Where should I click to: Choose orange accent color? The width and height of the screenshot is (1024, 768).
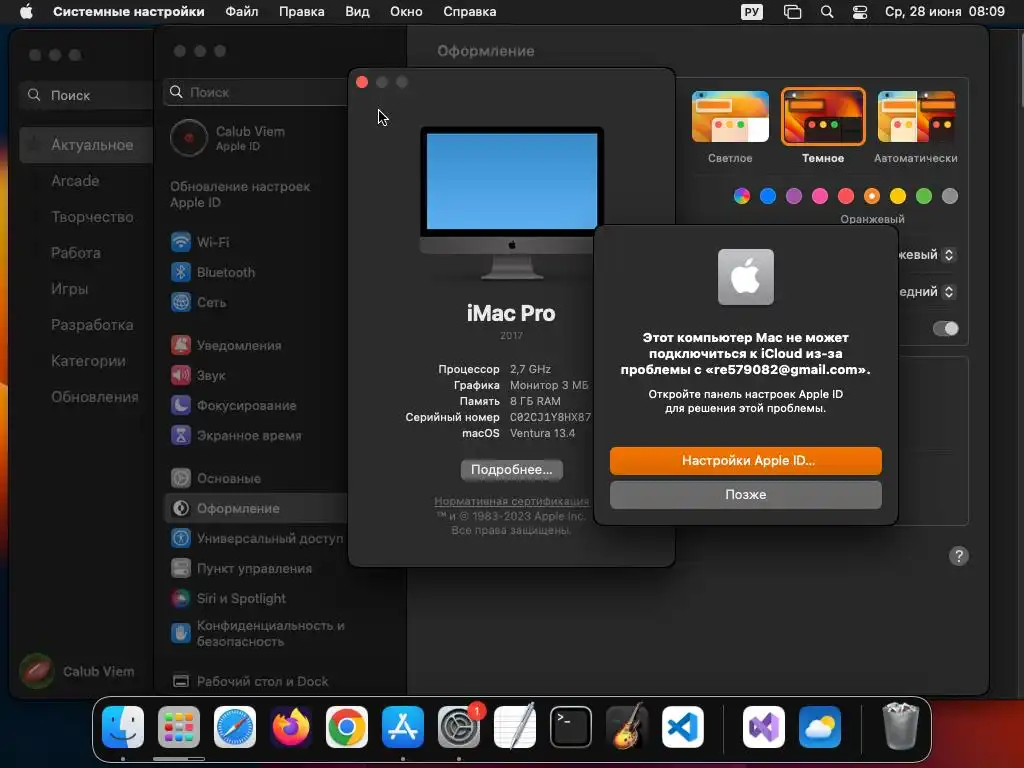[x=872, y=196]
